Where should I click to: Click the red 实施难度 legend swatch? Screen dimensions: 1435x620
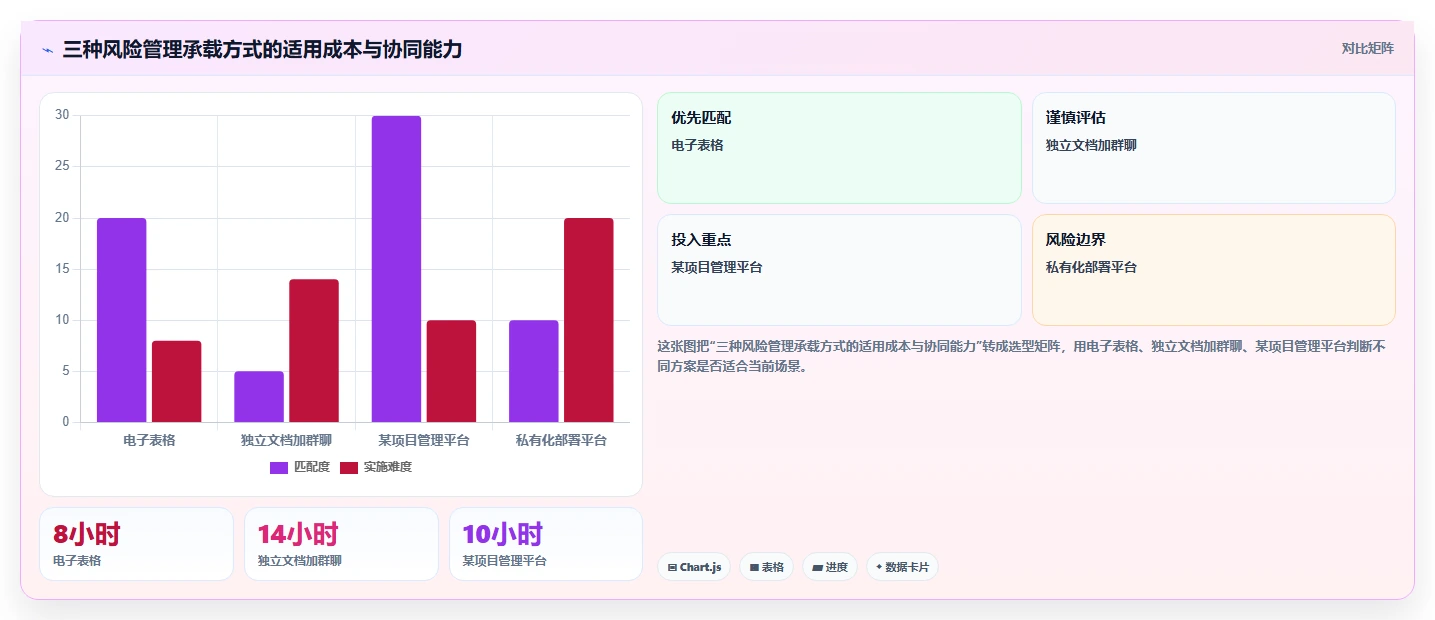point(349,467)
